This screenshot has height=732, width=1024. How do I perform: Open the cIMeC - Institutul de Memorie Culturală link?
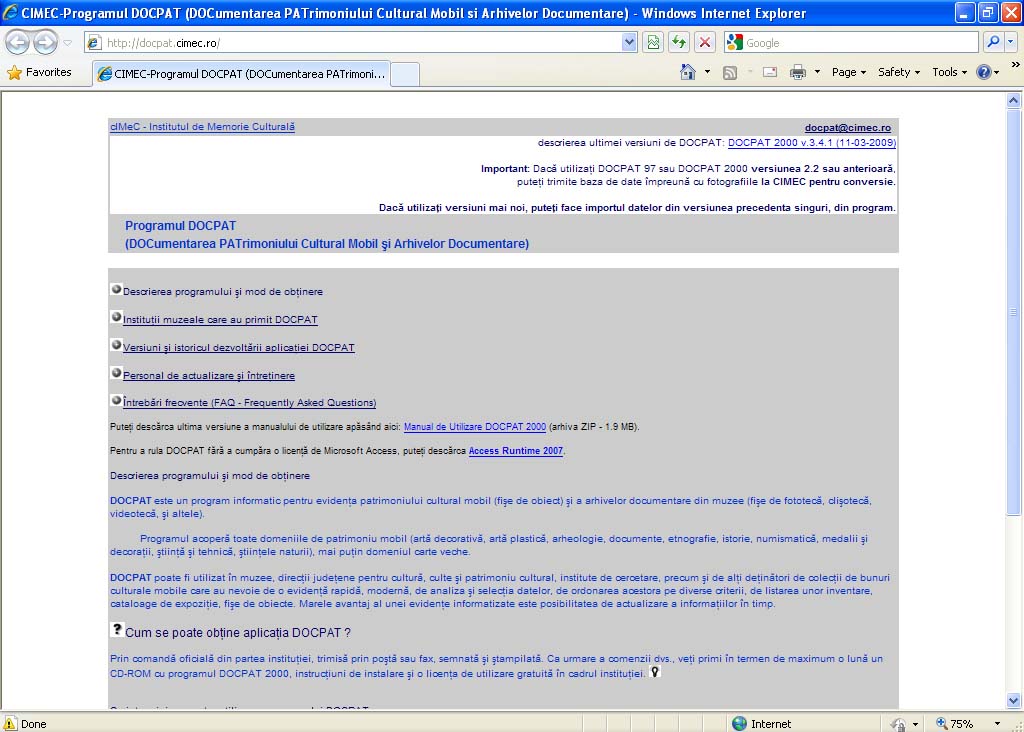[202, 127]
